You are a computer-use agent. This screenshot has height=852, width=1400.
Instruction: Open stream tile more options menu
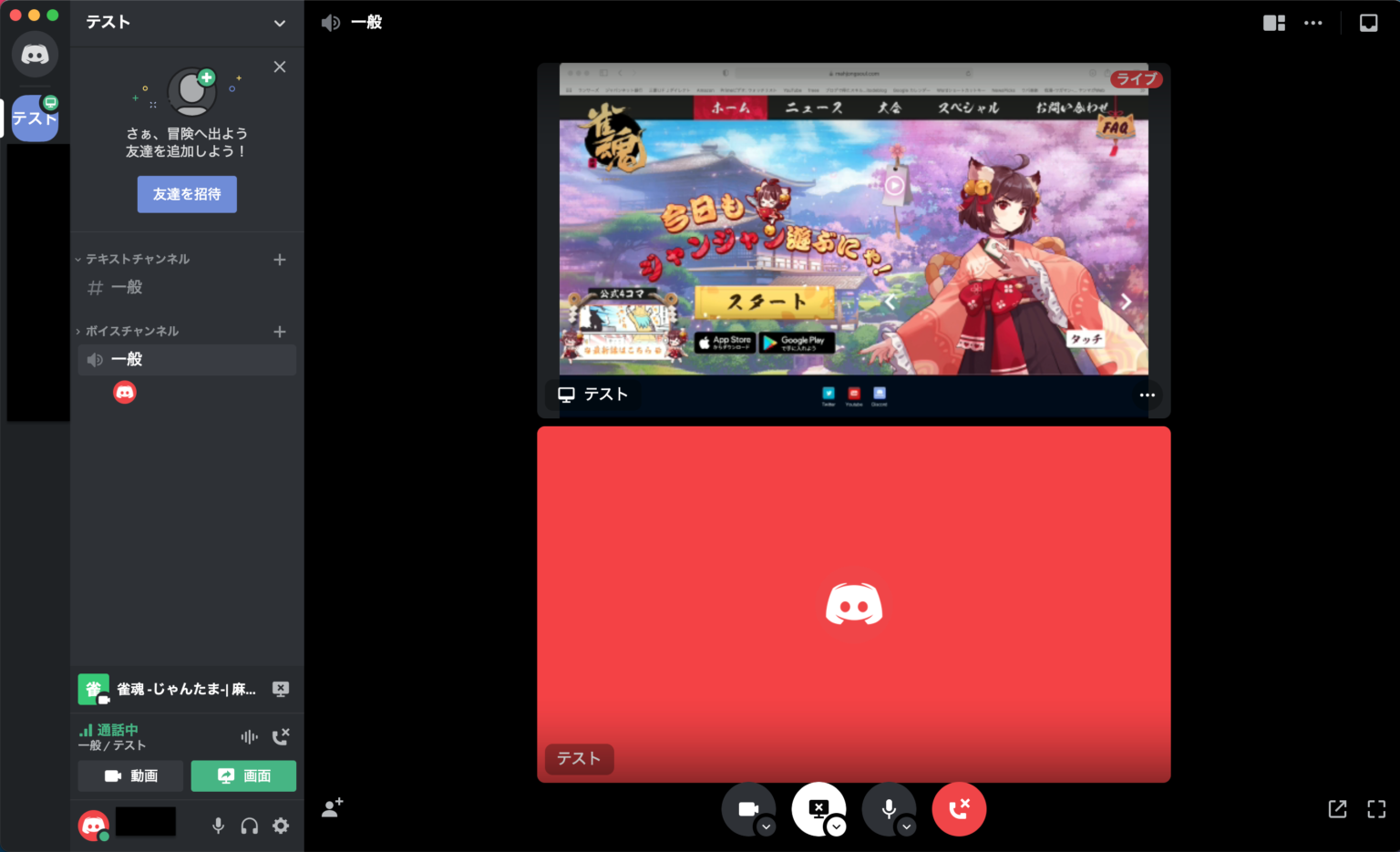[x=1147, y=395]
